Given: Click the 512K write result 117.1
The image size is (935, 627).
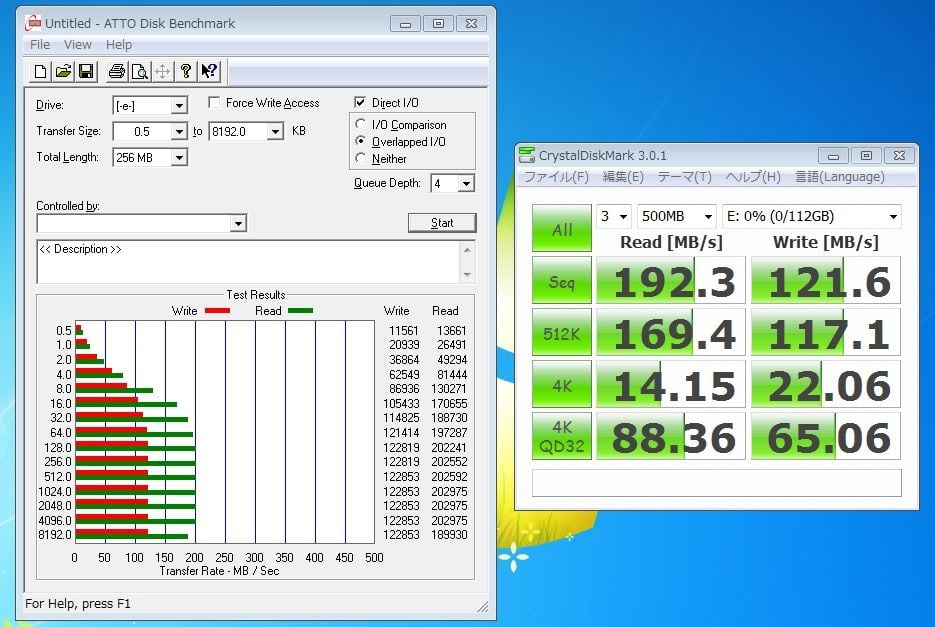Looking at the screenshot, I should [x=826, y=332].
